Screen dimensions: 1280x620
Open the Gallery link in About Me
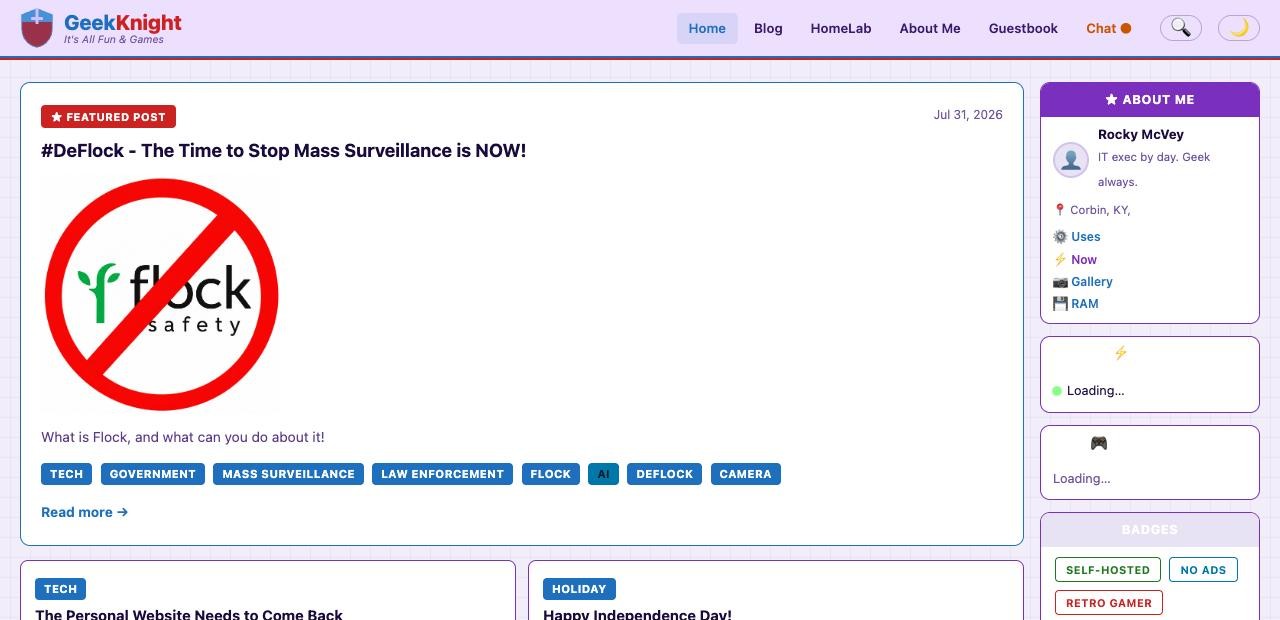[1091, 282]
